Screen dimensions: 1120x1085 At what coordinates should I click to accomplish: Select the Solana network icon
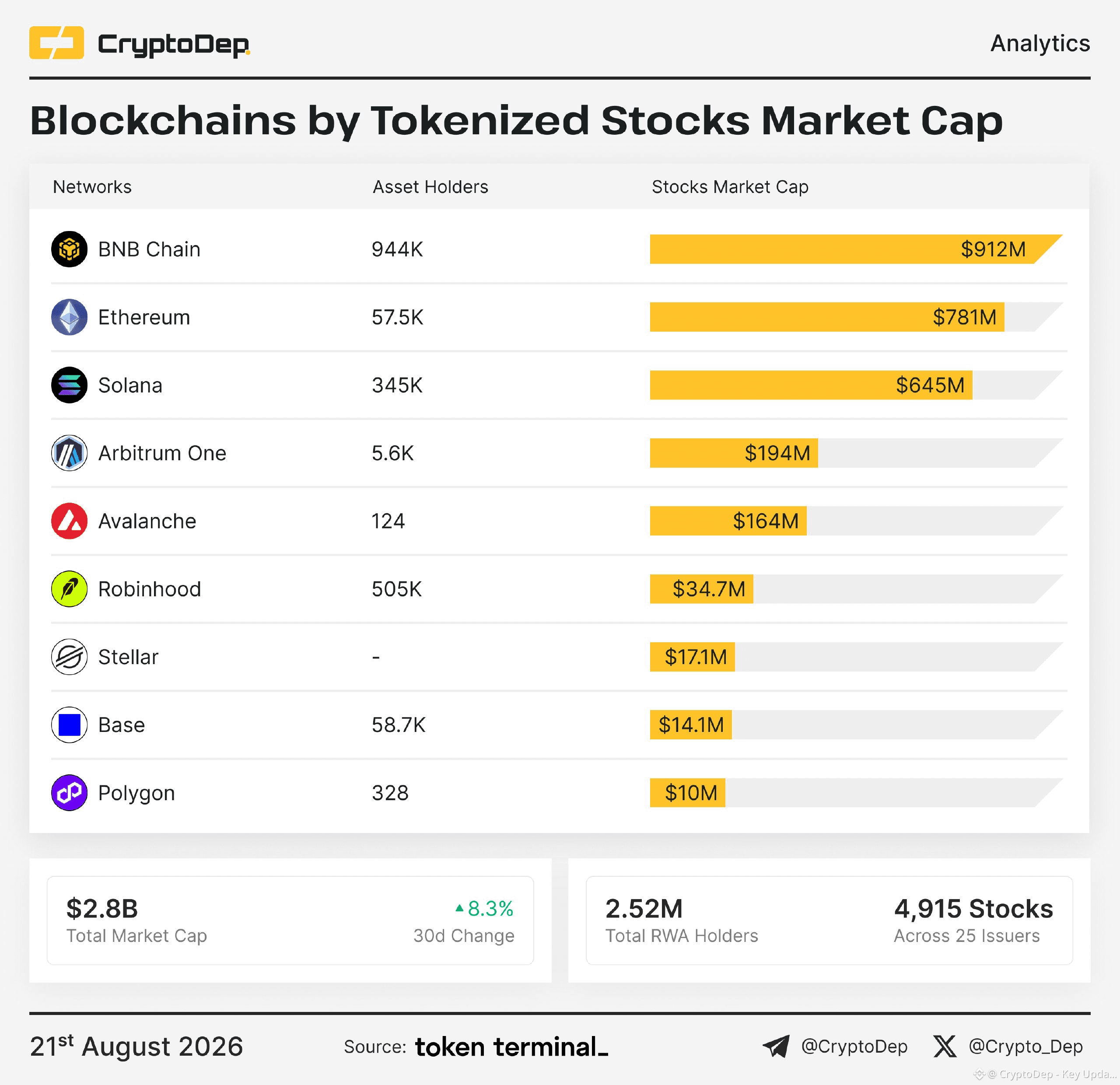point(69,385)
